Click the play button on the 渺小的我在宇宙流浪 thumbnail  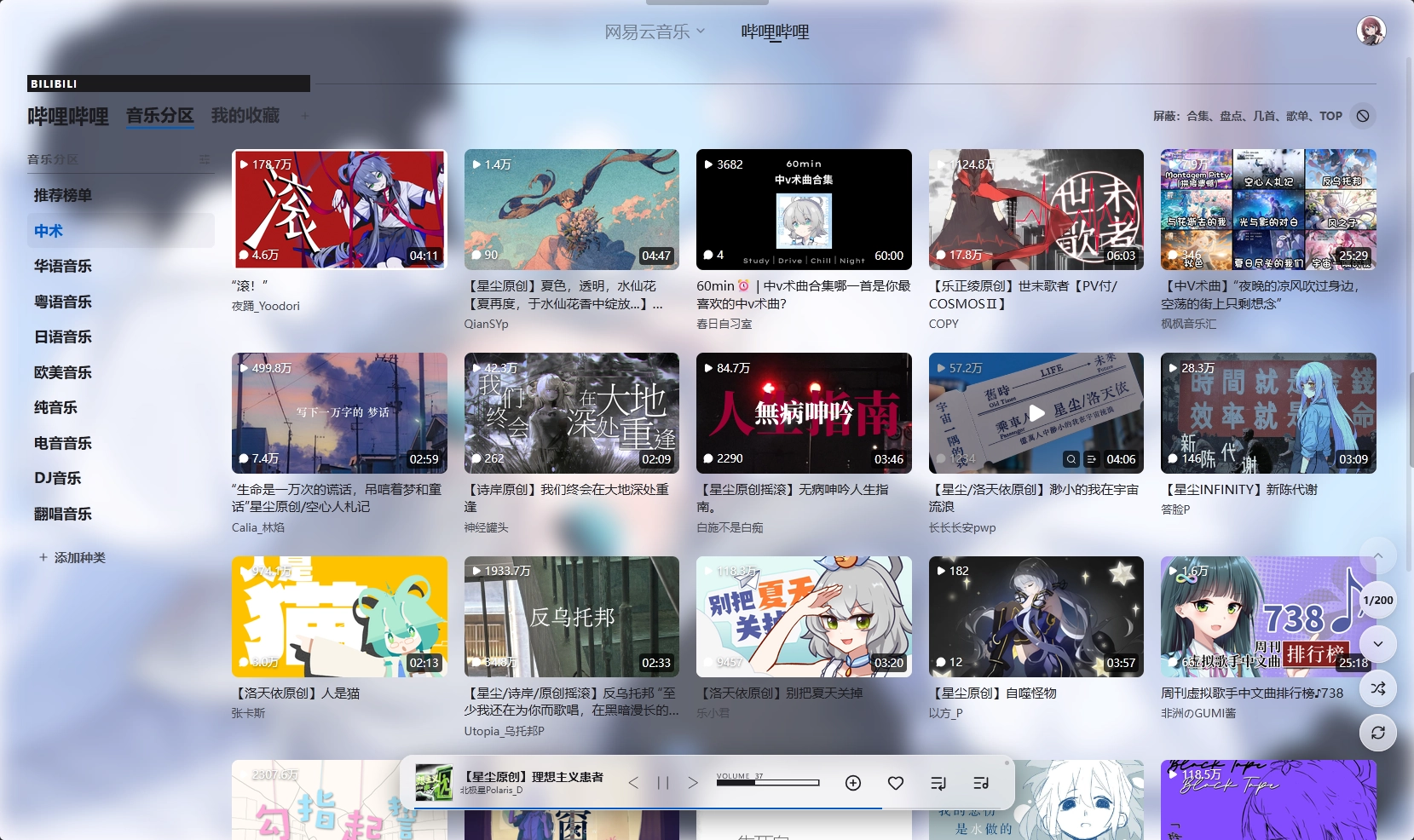coord(1036,413)
